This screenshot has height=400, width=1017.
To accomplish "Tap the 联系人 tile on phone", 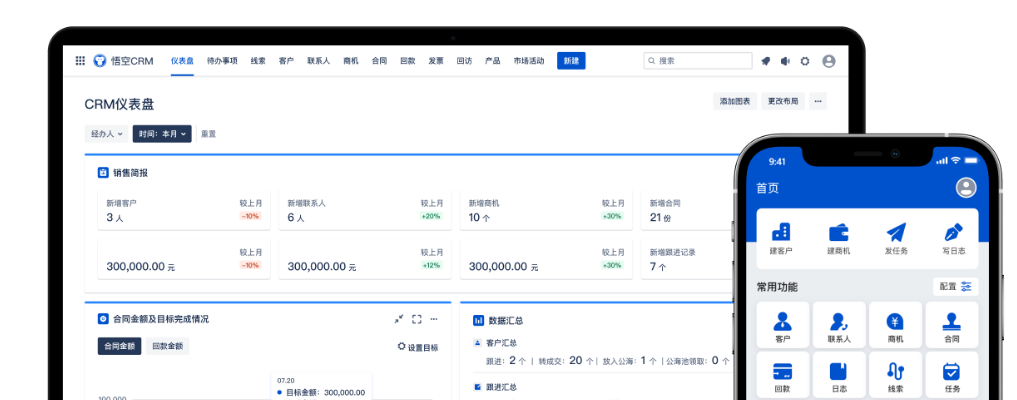I will click(x=839, y=326).
